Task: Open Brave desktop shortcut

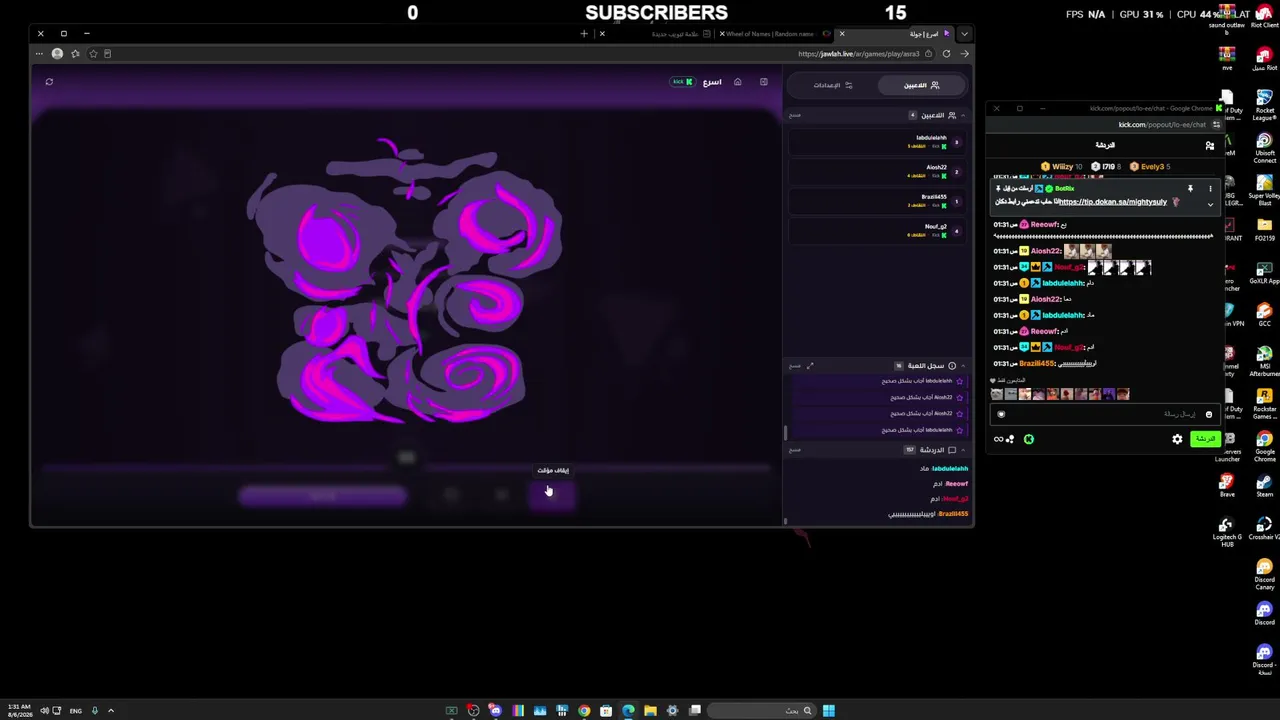Action: click(x=1227, y=485)
